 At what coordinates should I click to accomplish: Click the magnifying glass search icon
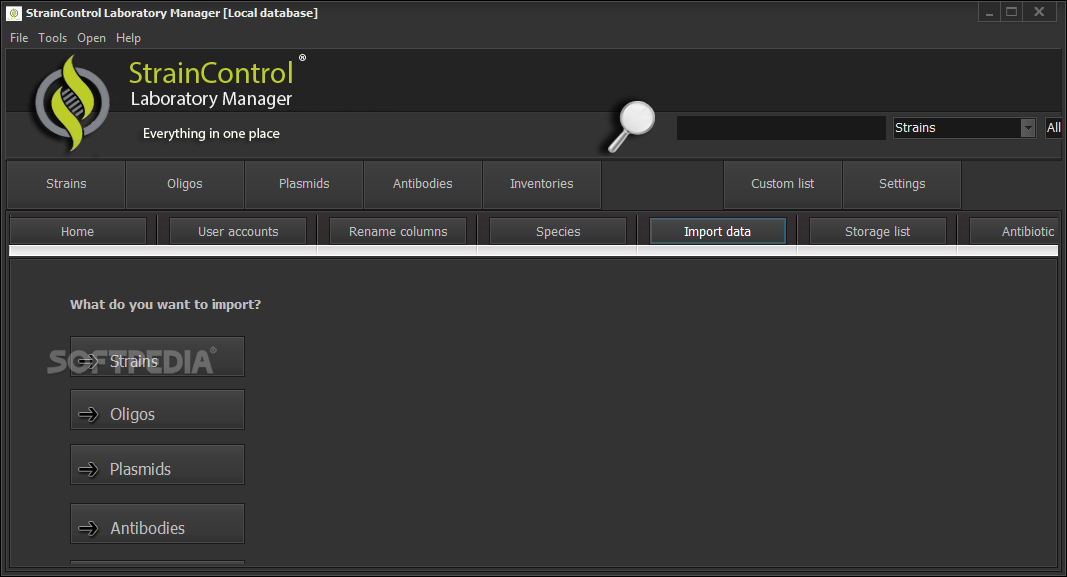[631, 127]
